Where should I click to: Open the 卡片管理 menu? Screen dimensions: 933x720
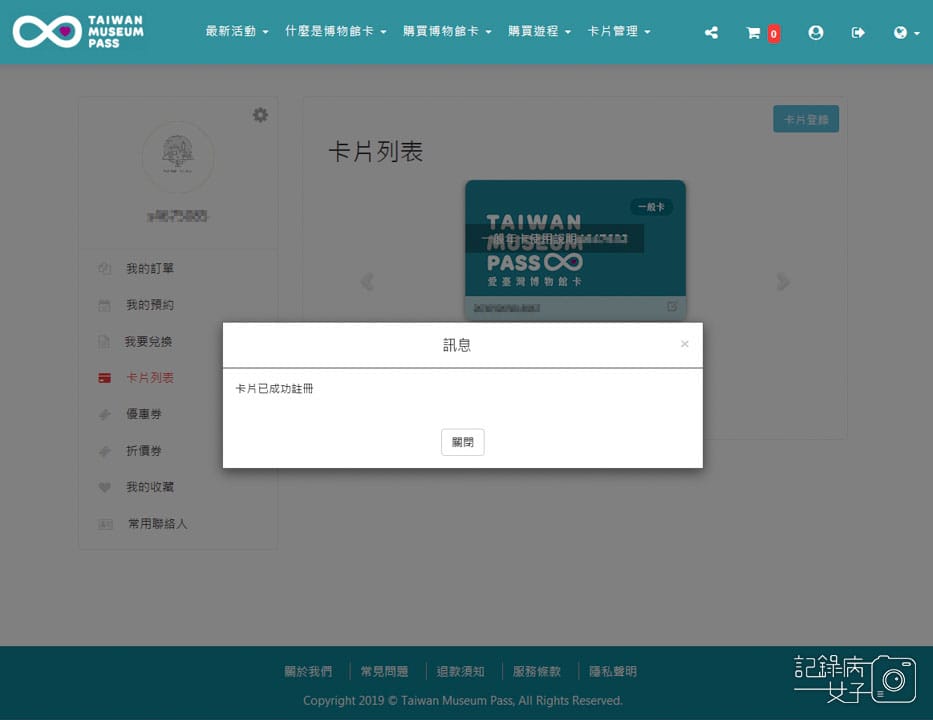tap(618, 32)
